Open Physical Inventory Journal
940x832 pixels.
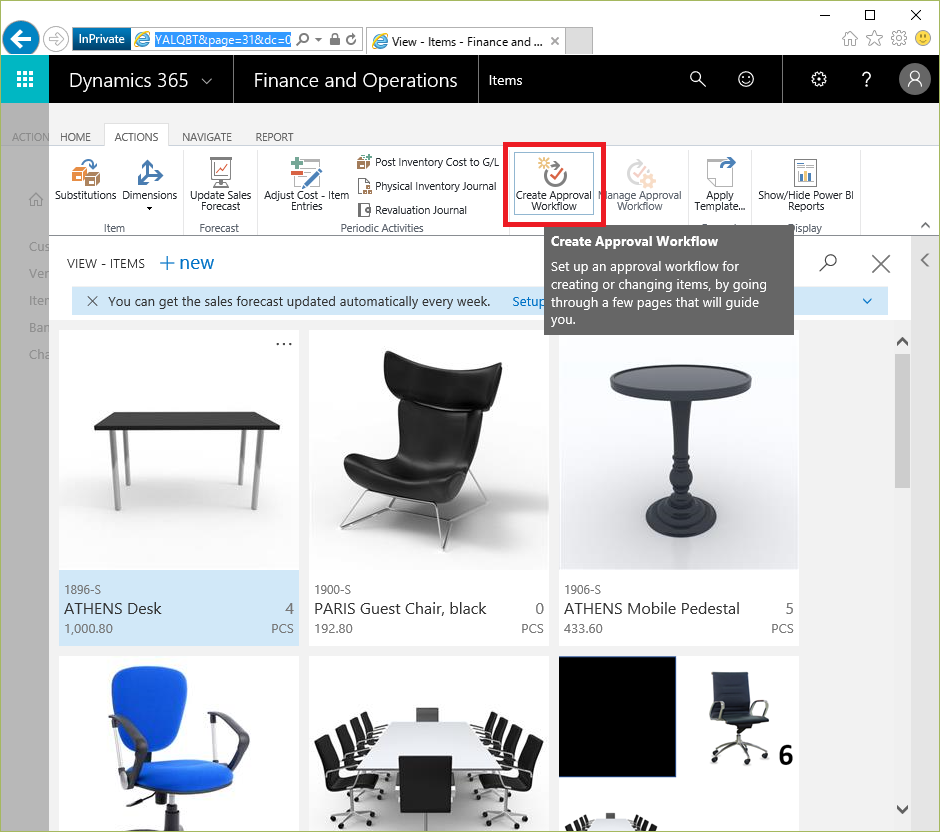[427, 186]
